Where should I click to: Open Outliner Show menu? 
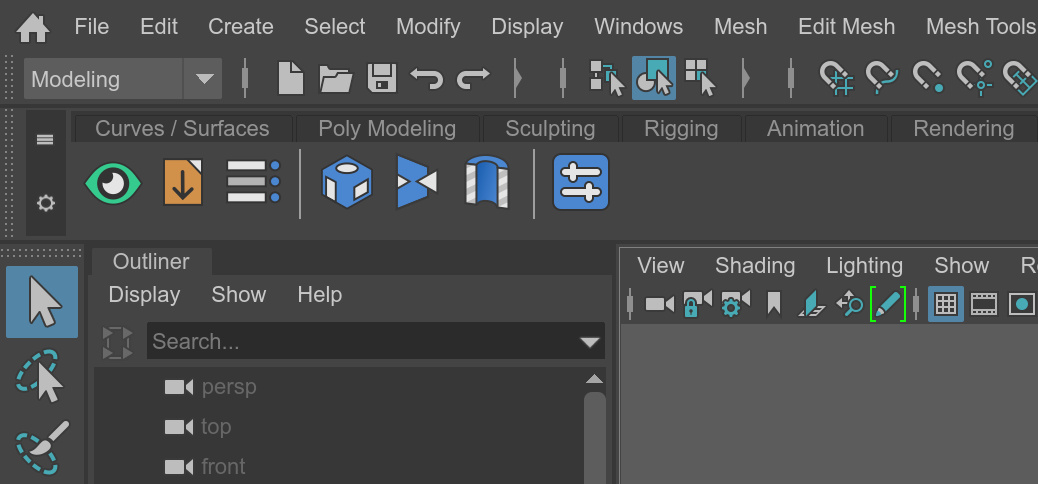click(238, 295)
